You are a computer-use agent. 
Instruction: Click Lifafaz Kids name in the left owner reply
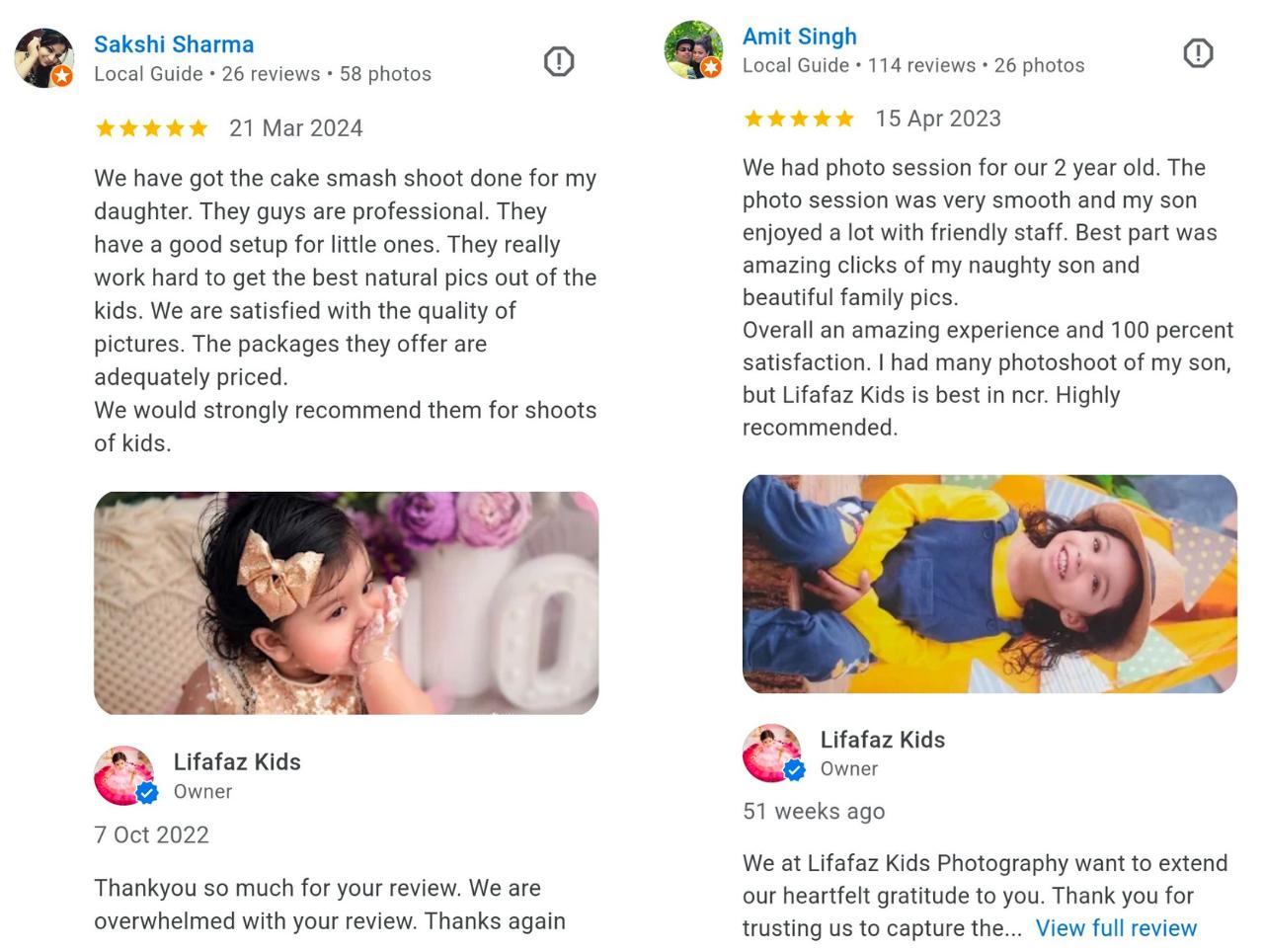[237, 762]
